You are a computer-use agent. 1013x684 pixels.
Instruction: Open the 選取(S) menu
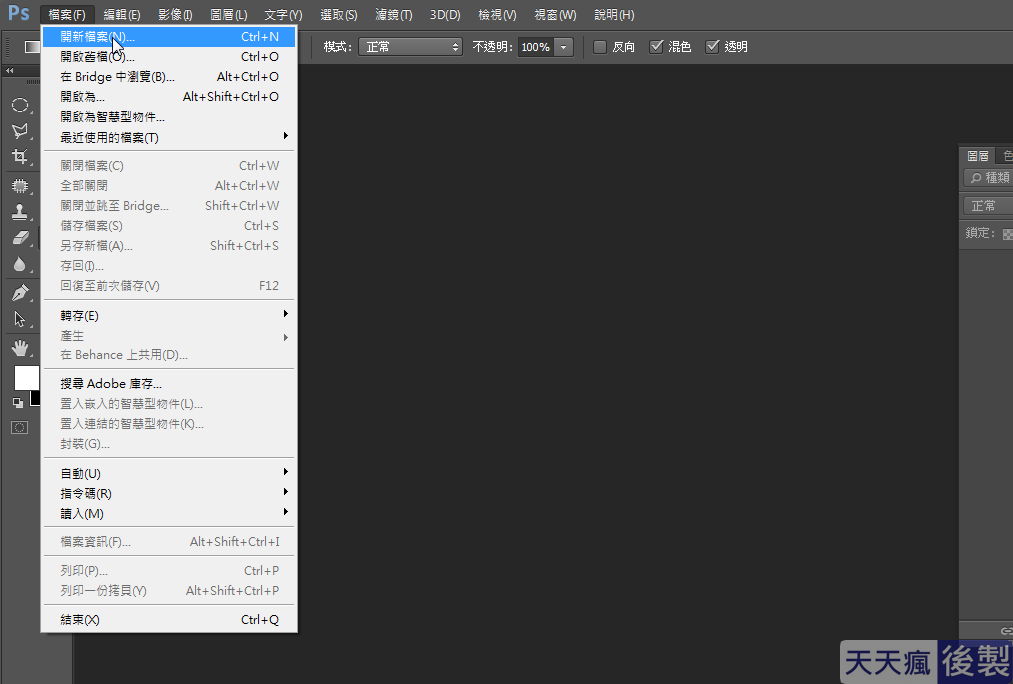(339, 14)
